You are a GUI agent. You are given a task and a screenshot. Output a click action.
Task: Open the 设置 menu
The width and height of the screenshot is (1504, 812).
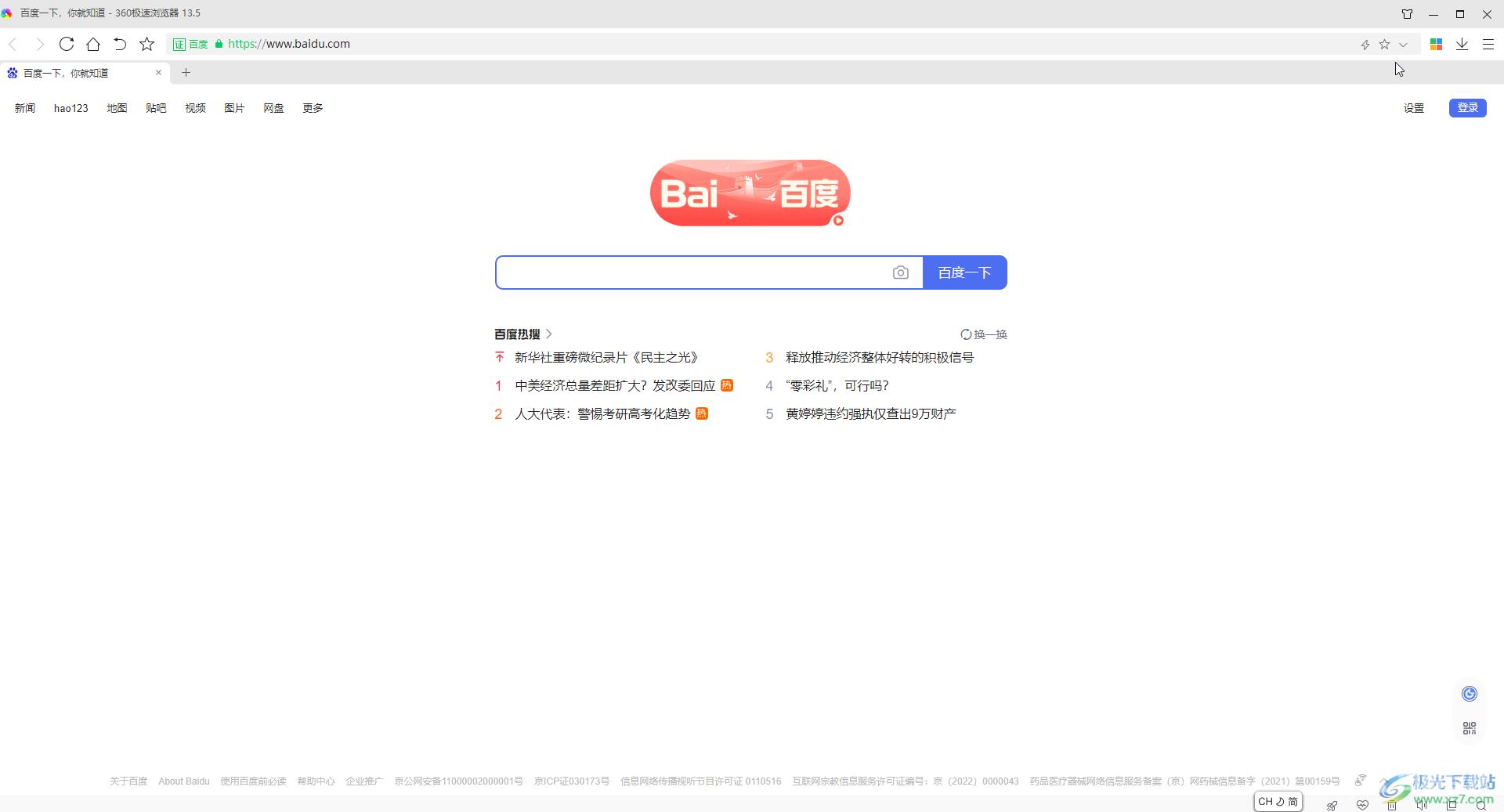pyautogui.click(x=1413, y=108)
